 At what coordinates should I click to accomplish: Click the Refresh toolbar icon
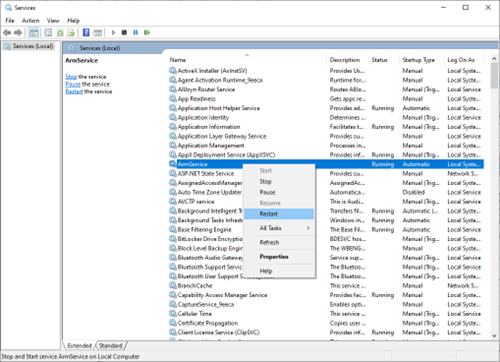pos(60,32)
